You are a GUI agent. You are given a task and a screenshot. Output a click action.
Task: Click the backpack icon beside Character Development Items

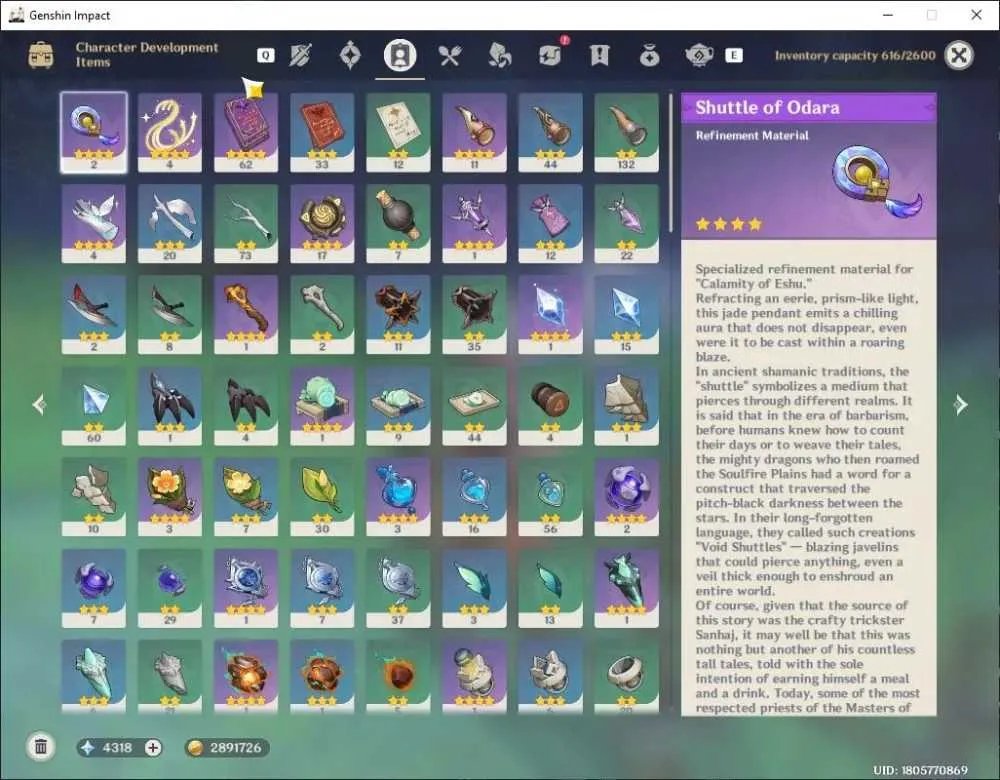pyautogui.click(x=41, y=55)
